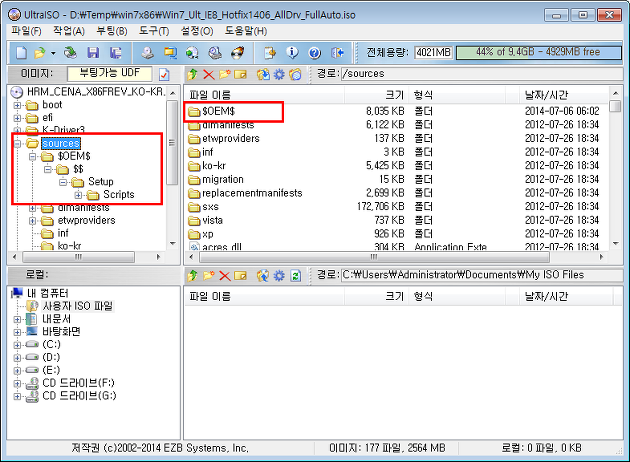The width and height of the screenshot is (630, 462).
Task: Open image pane gear settings icon
Action: point(279,74)
